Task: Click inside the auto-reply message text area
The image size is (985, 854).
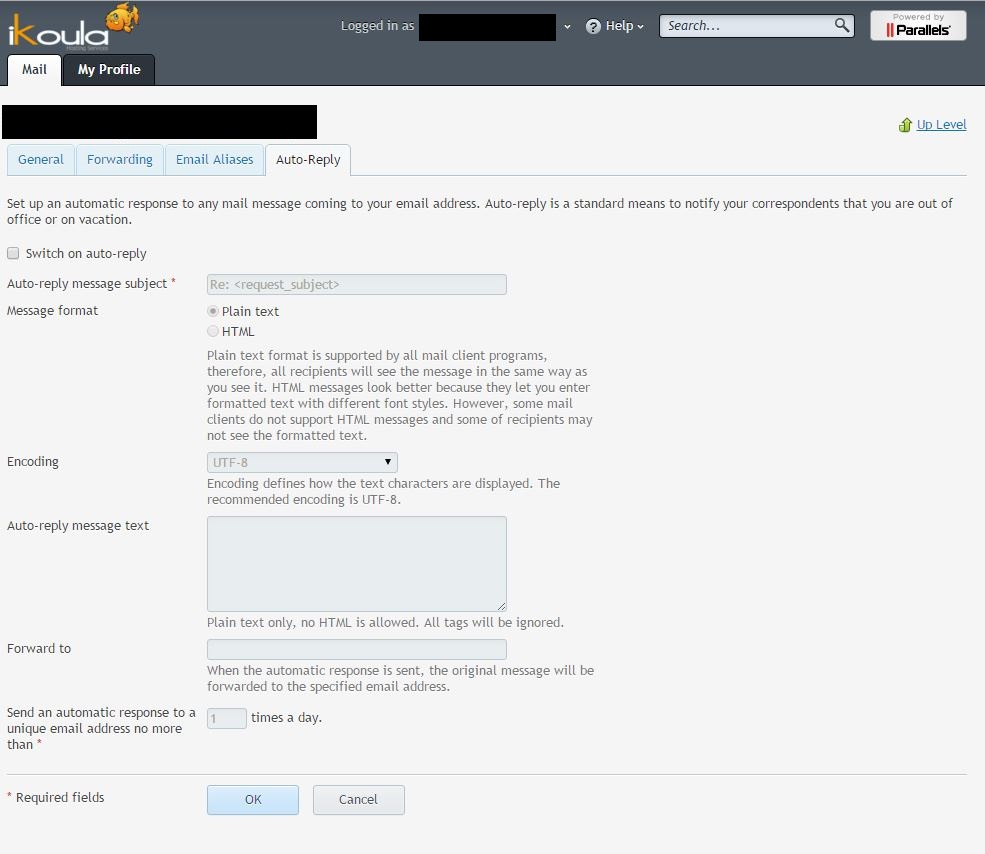Action: click(356, 563)
